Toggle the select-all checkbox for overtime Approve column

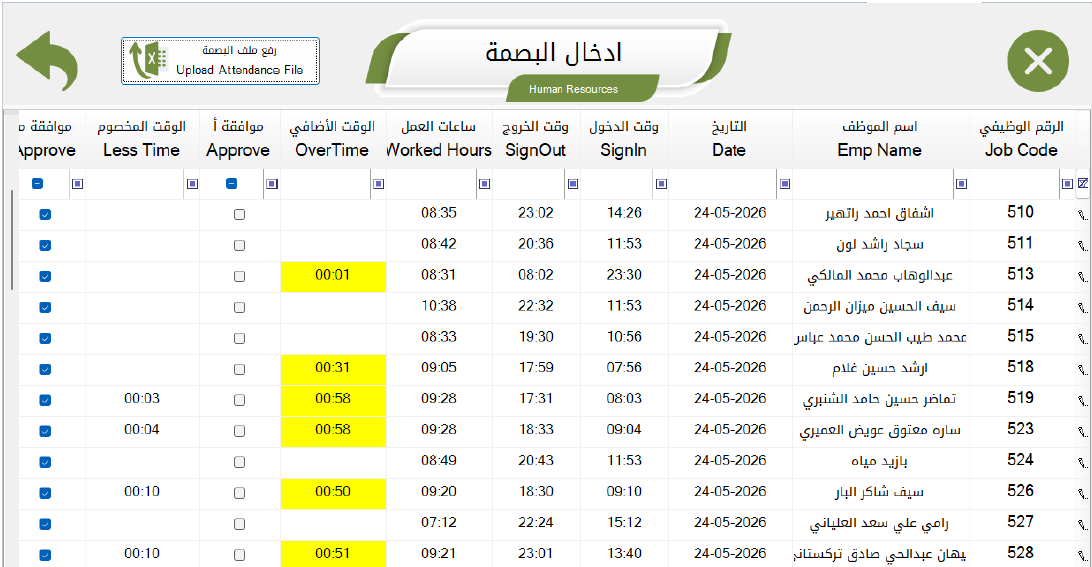pyautogui.click(x=232, y=183)
